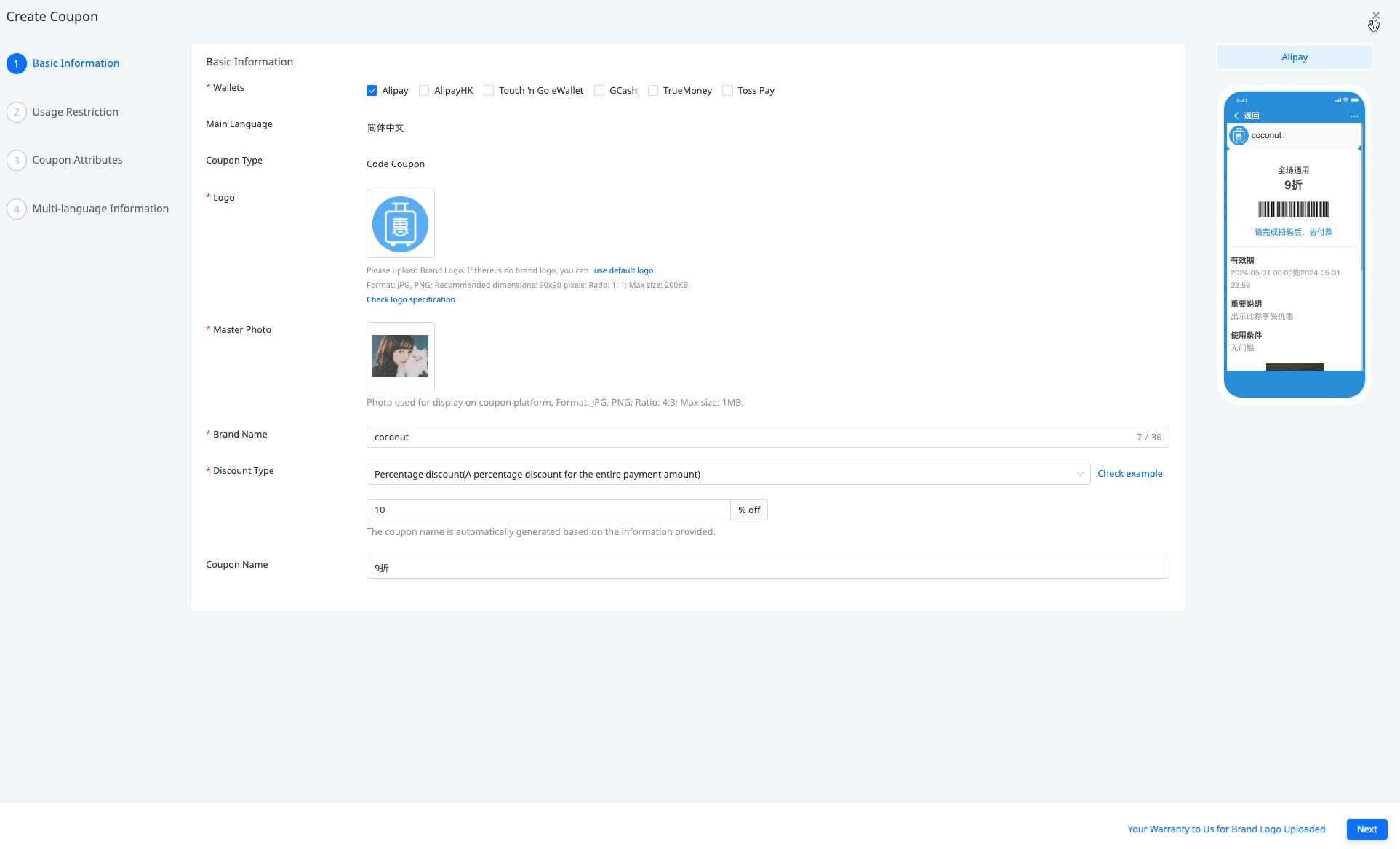Screen dimensions: 1400x849
Task: Close the Create Coupon dialog
Action: [1375, 15]
